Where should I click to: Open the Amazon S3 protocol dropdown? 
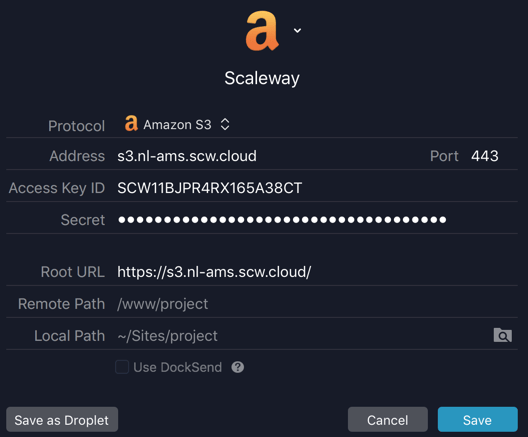(177, 125)
